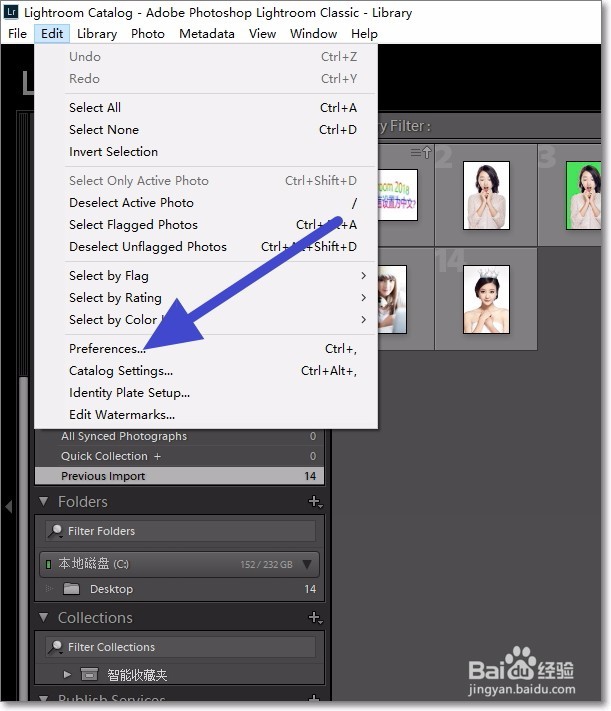Open the Metadata menu
The height and width of the screenshot is (711, 611).
point(206,34)
